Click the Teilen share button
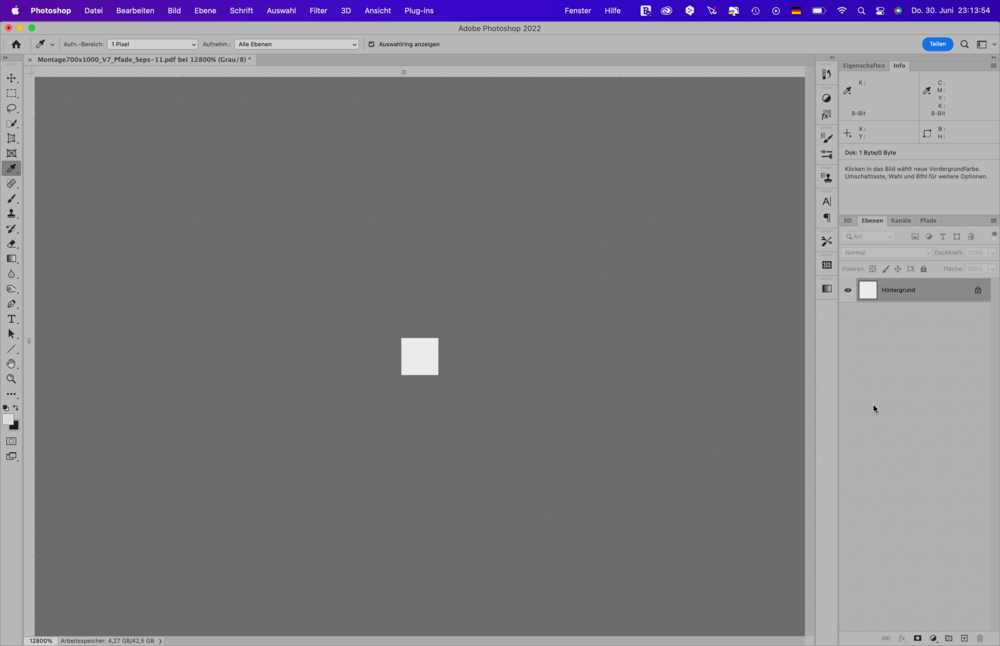The height and width of the screenshot is (646, 1000). 938,44
